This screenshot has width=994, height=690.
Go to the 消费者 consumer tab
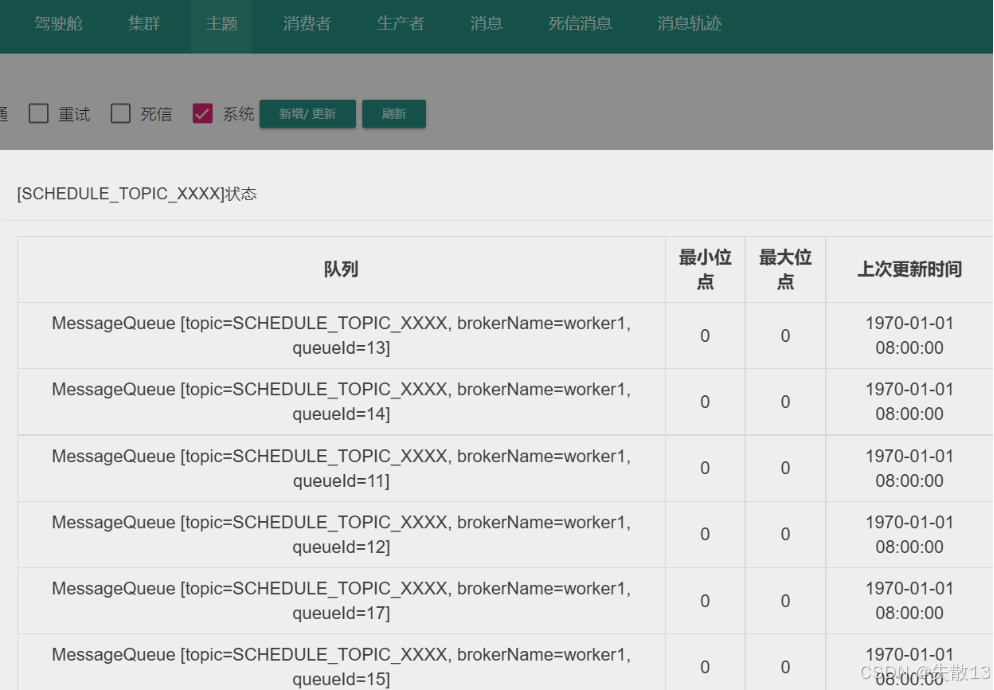(307, 23)
